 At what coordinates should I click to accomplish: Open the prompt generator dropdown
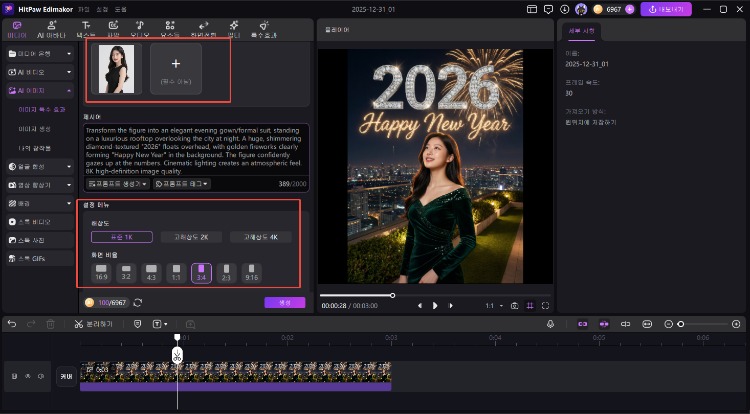(x=118, y=184)
